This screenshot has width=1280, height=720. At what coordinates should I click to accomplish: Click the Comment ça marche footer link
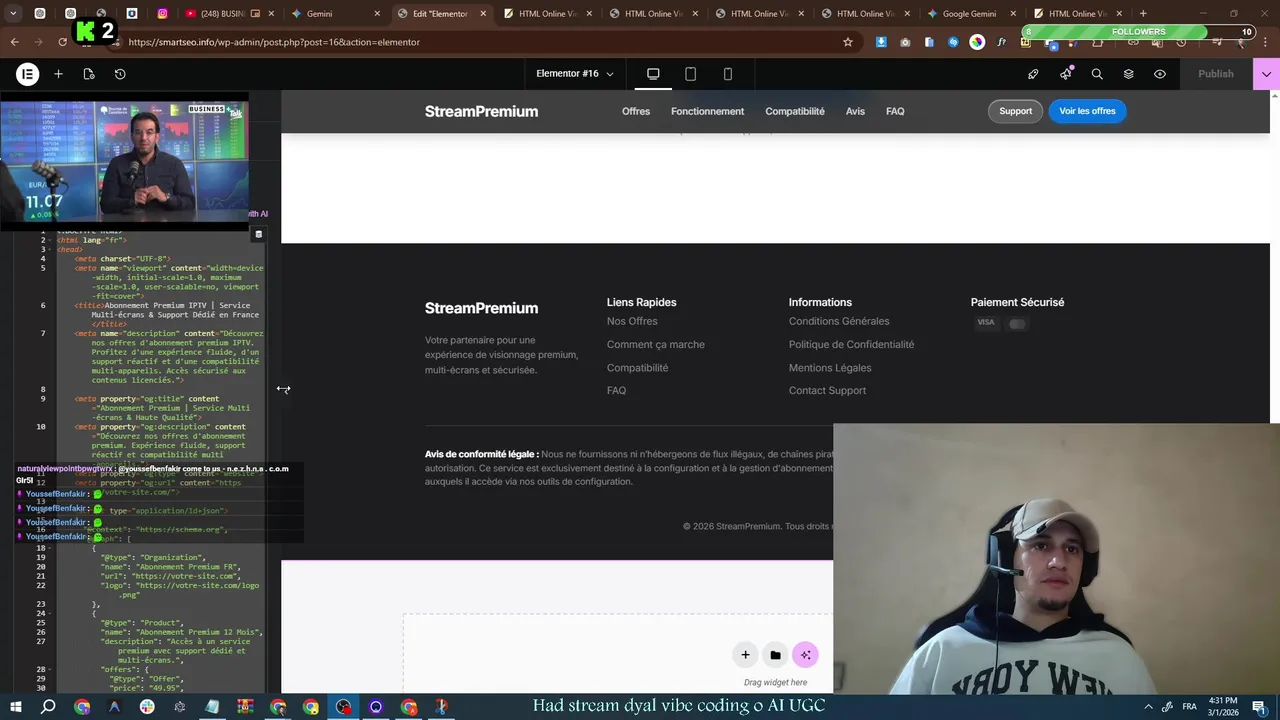pyautogui.click(x=655, y=344)
